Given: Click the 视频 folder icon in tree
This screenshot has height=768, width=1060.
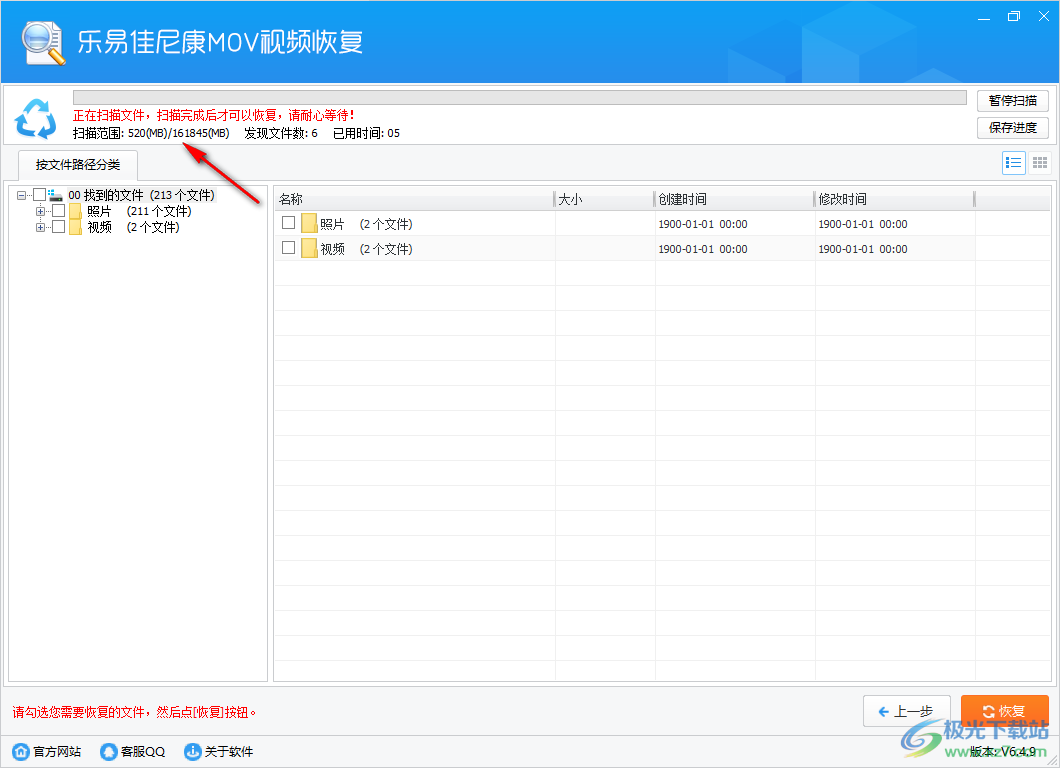Looking at the screenshot, I should (75, 227).
